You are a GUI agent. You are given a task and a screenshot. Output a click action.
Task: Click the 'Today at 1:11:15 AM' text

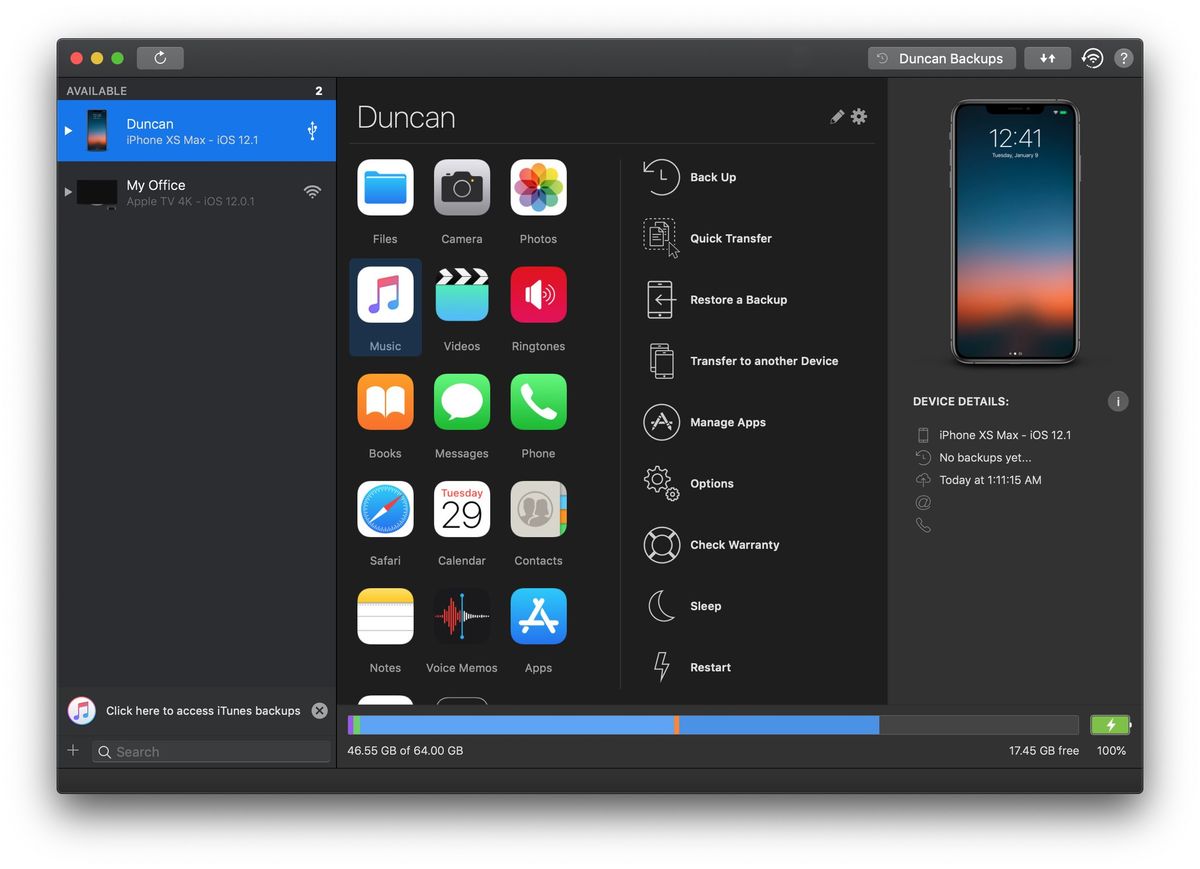click(x=990, y=480)
